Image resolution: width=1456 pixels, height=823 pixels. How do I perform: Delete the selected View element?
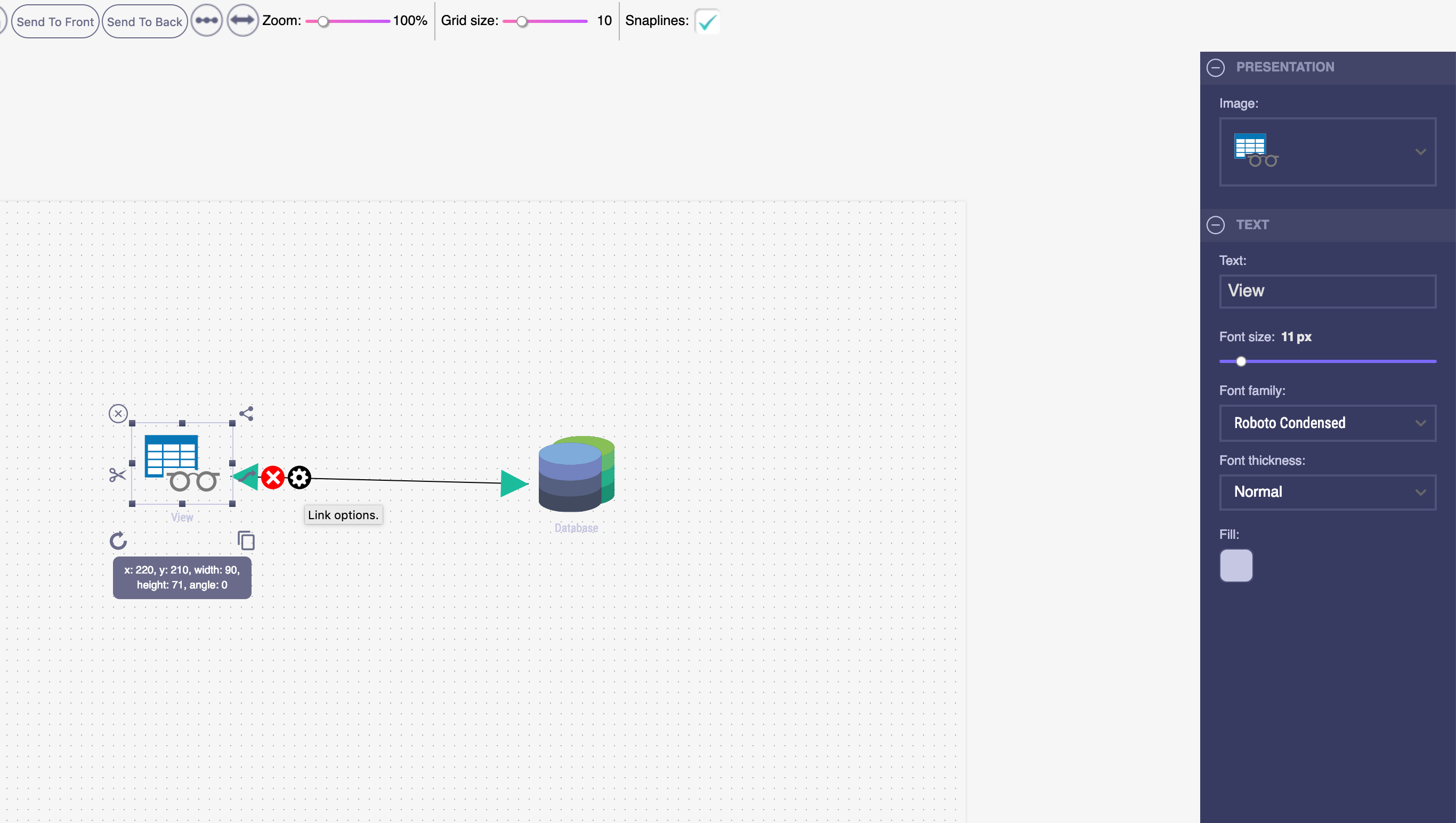pos(118,413)
